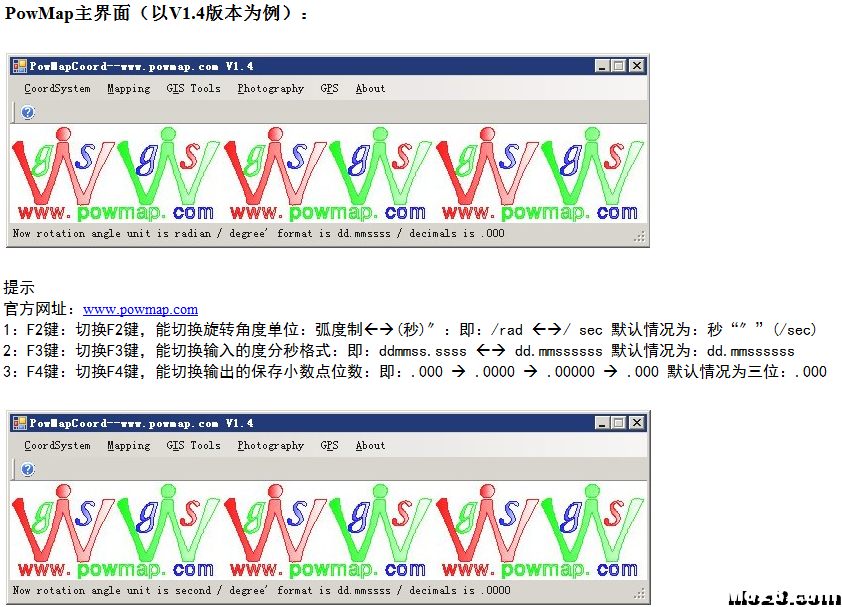Minimize the bottom PowMapCoord window
842x607 pixels.
point(602,423)
